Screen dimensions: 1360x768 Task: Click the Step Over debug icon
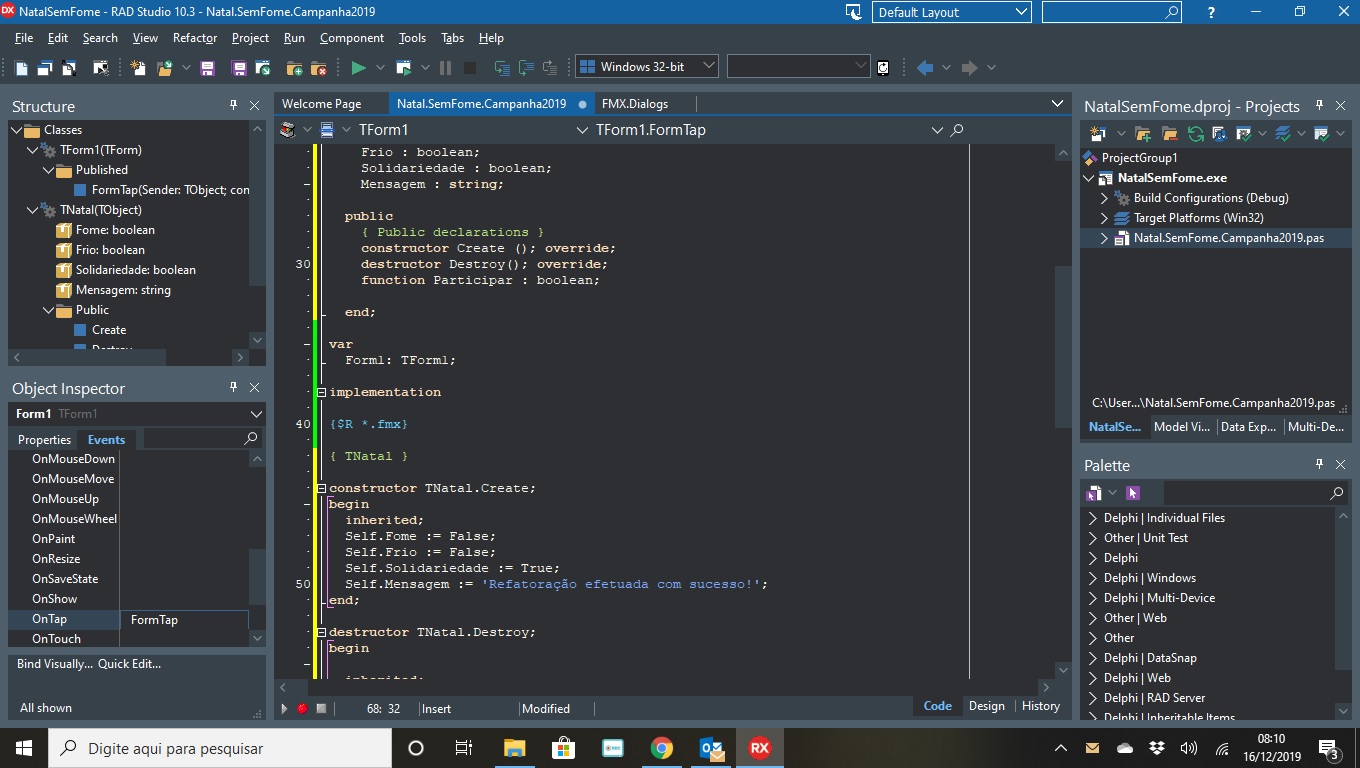click(526, 67)
